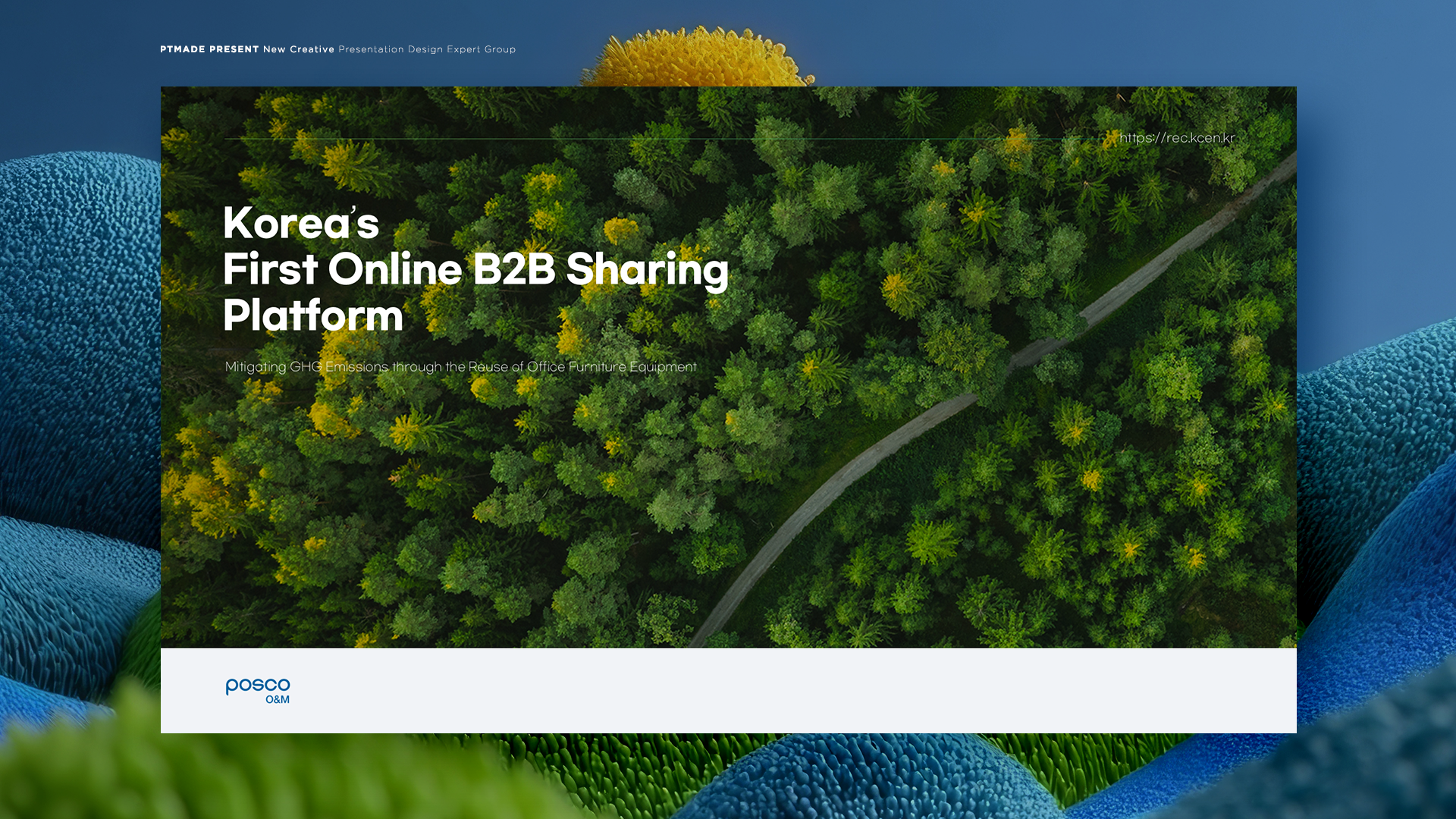This screenshot has width=1456, height=819.
Task: Click 'Presentation Design Expert Group' text
Action: point(426,49)
